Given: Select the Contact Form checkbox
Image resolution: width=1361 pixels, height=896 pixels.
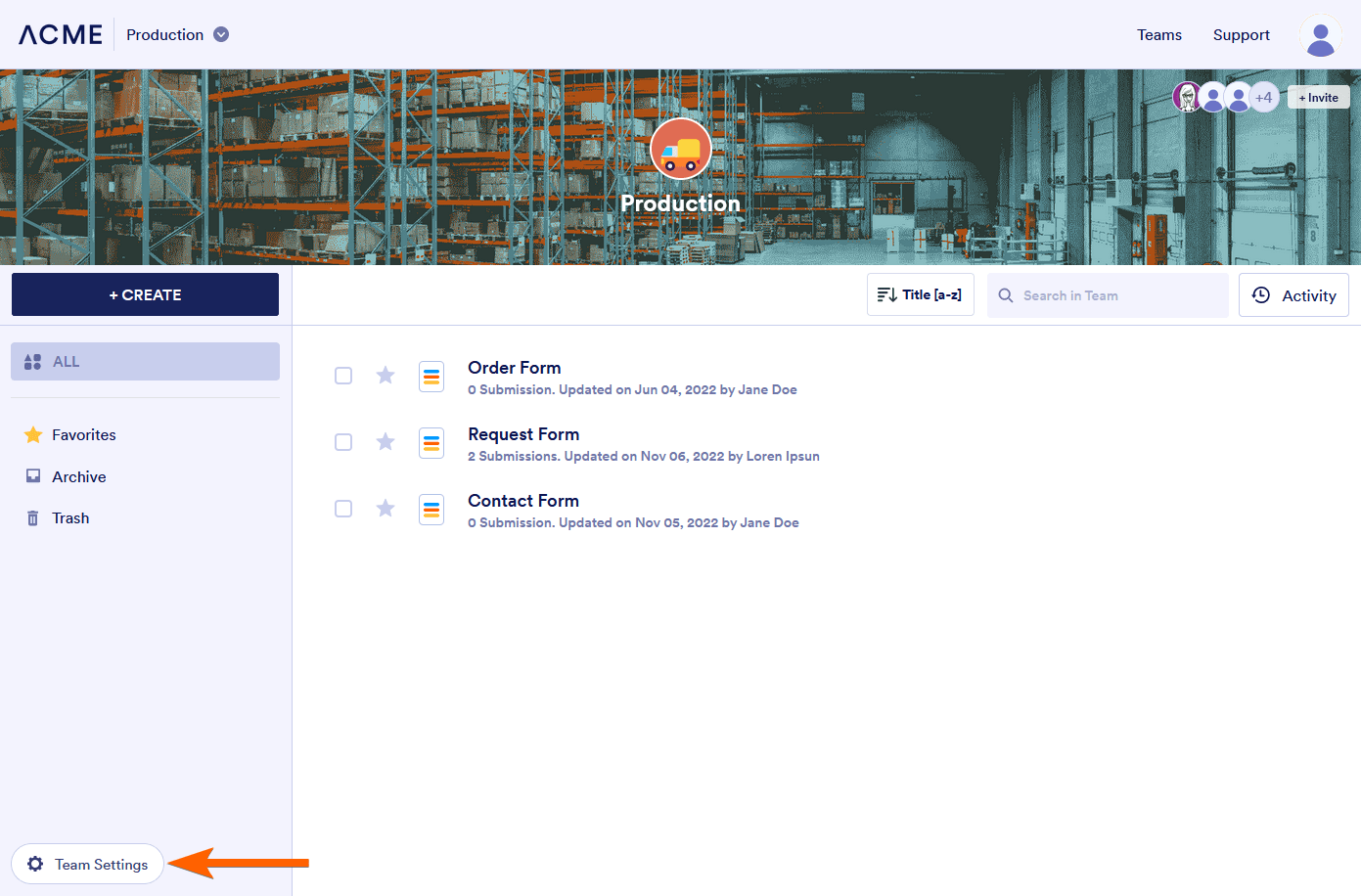Looking at the screenshot, I should pos(343,509).
